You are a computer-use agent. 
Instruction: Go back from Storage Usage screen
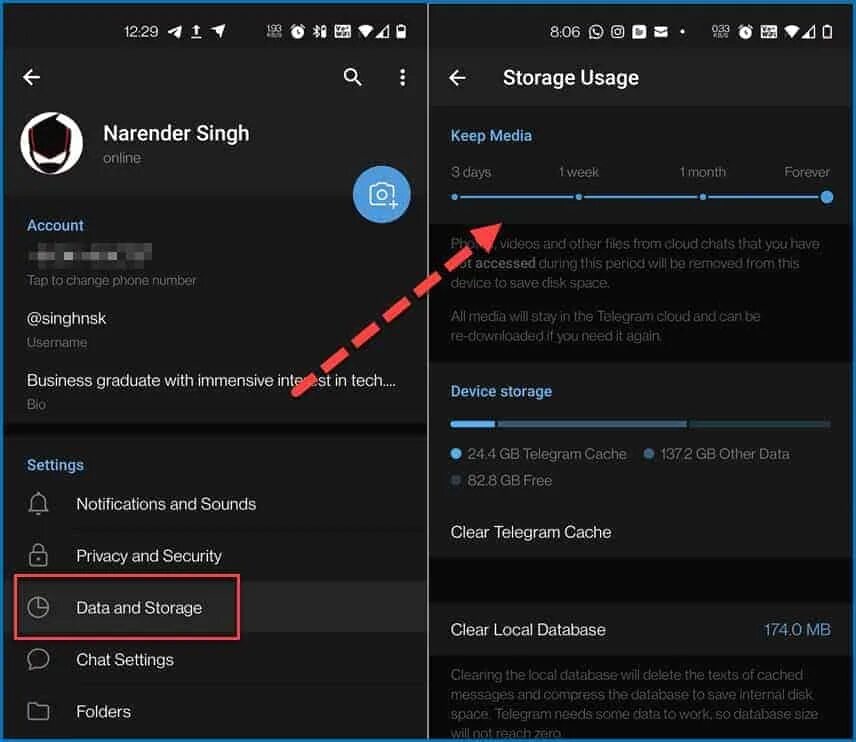click(457, 78)
